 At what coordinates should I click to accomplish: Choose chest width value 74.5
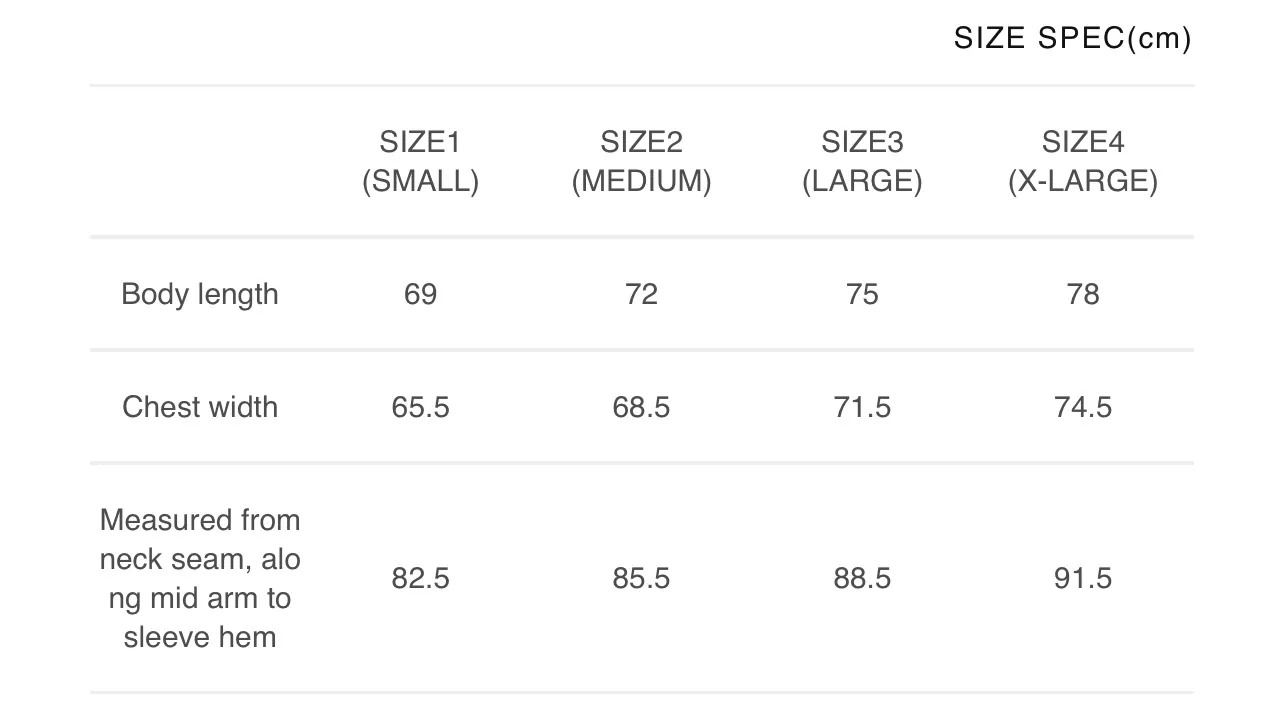coord(1083,407)
